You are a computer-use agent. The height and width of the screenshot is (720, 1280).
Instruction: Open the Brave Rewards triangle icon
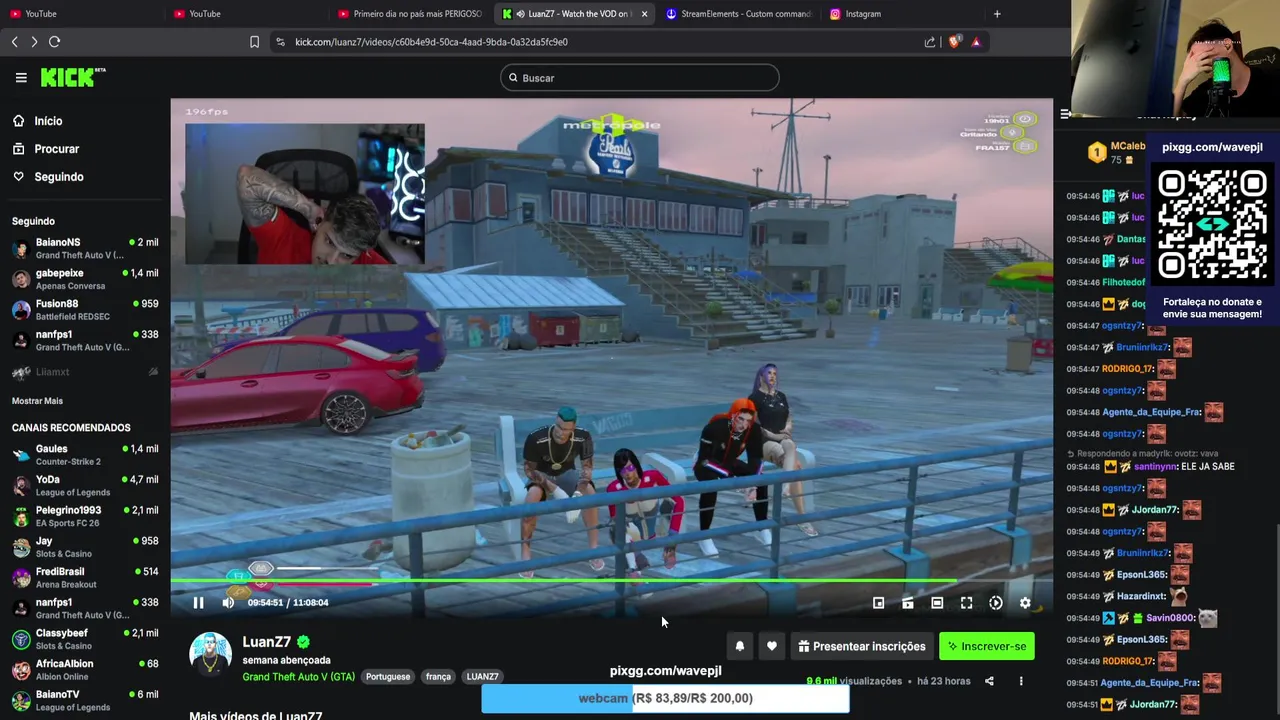pyautogui.click(x=976, y=42)
